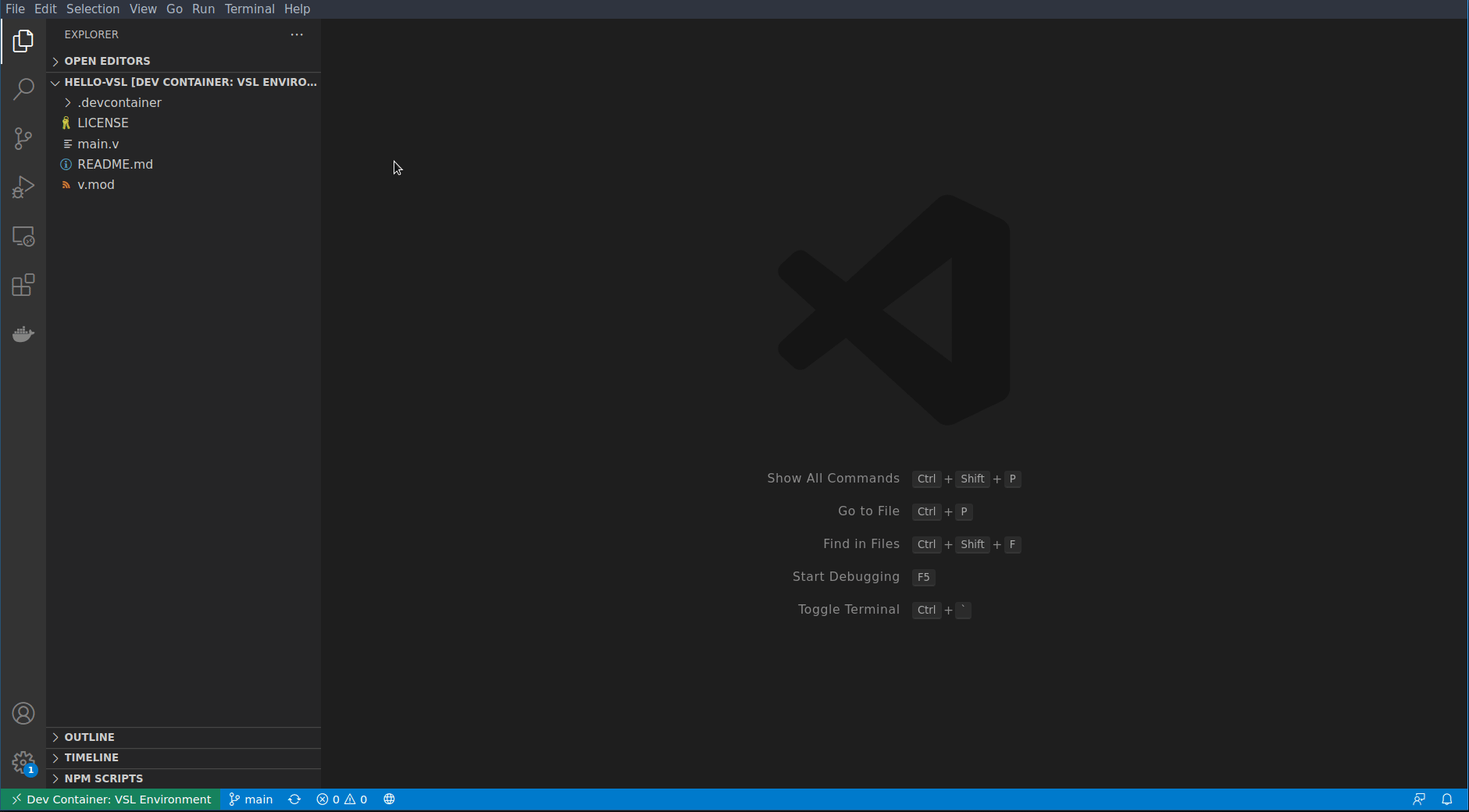The width and height of the screenshot is (1469, 812).
Task: Click the EXPLORER panel title
Action: click(91, 34)
